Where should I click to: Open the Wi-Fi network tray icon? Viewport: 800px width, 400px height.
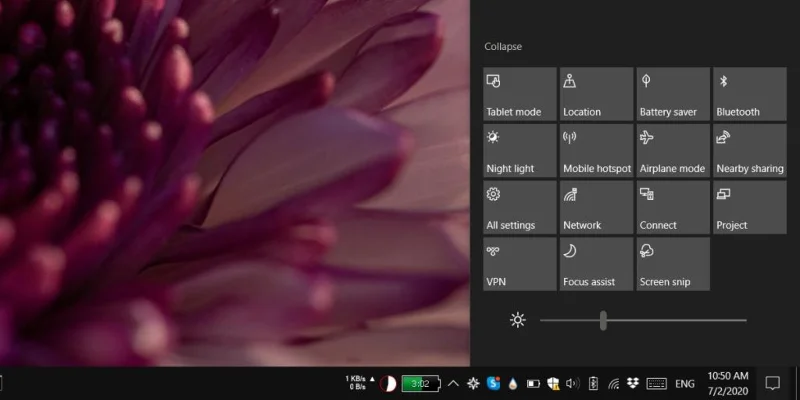coord(613,384)
